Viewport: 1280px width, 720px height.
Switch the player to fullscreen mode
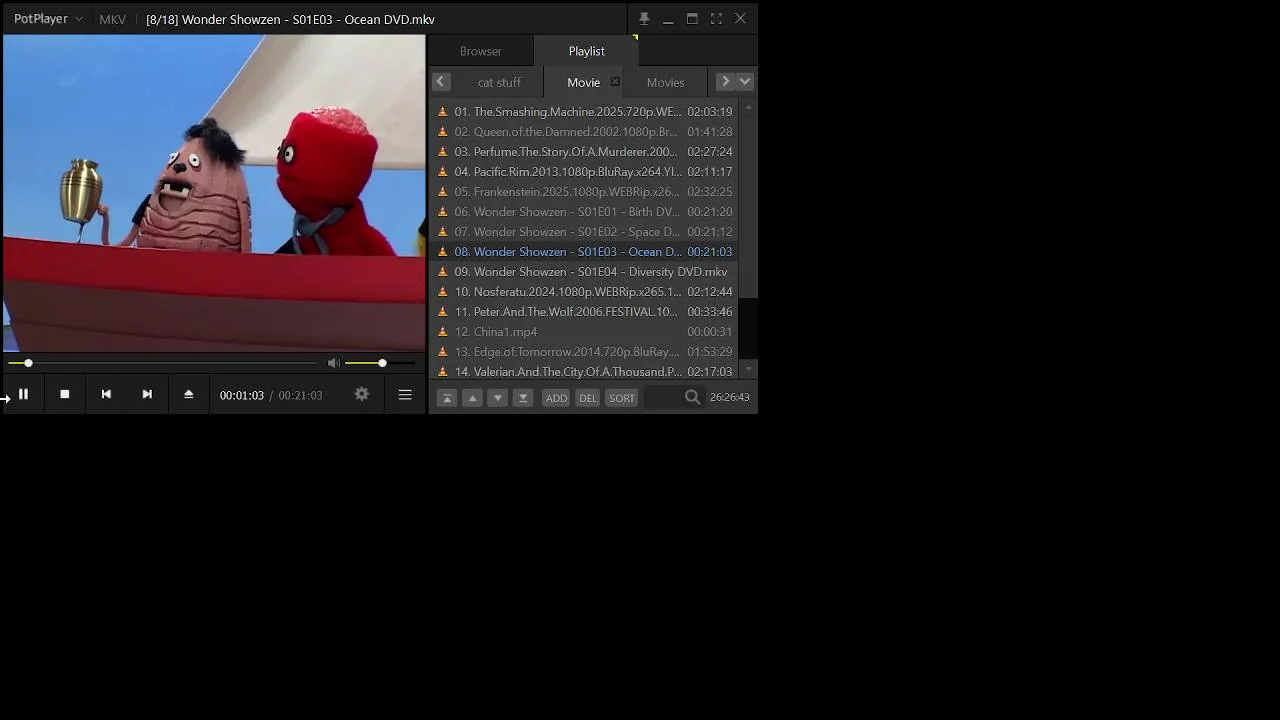coord(716,19)
